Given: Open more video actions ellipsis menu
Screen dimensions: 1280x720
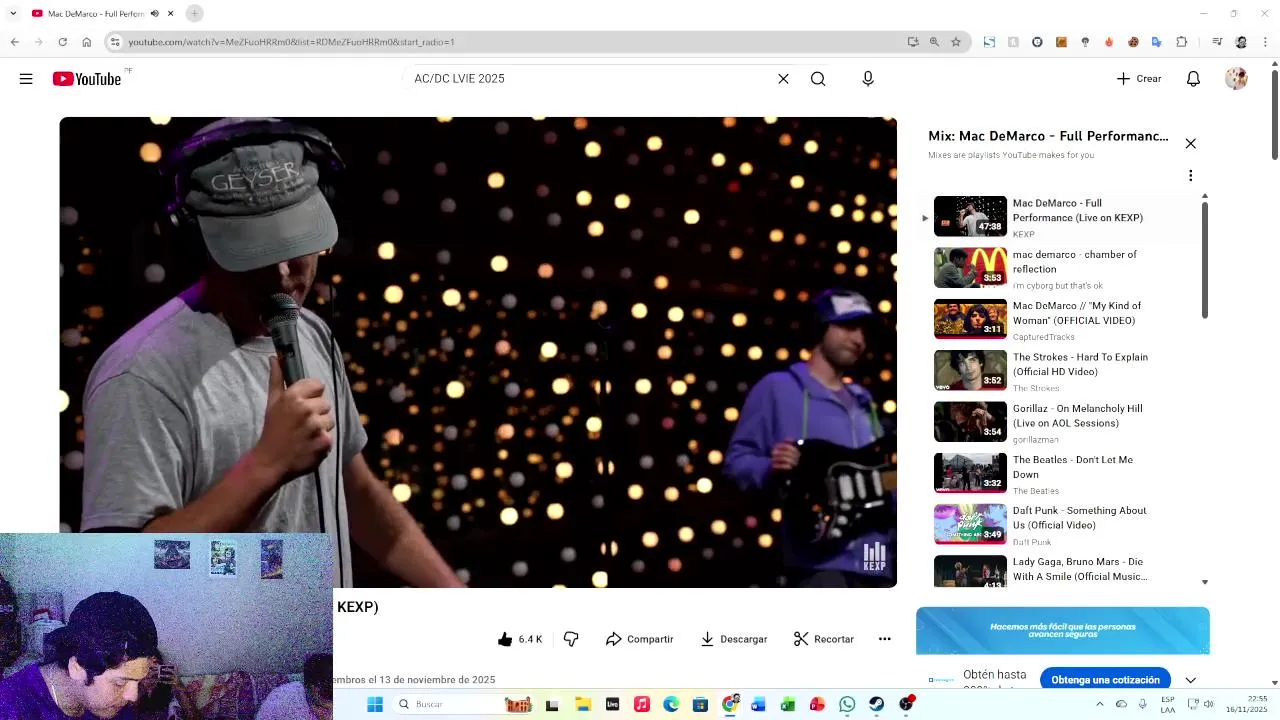Looking at the screenshot, I should click(x=884, y=639).
